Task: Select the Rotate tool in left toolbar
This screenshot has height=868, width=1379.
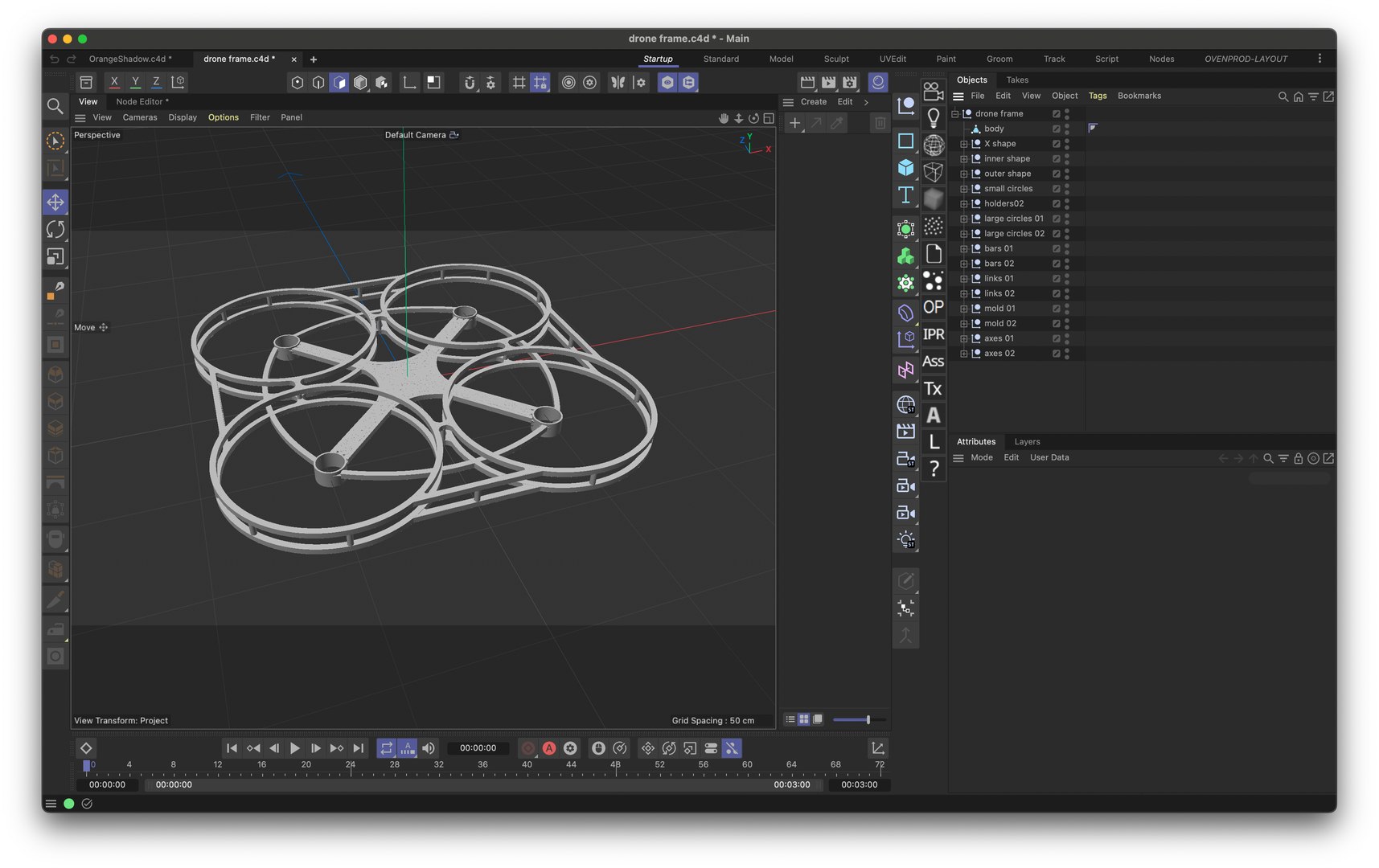Action: (55, 229)
